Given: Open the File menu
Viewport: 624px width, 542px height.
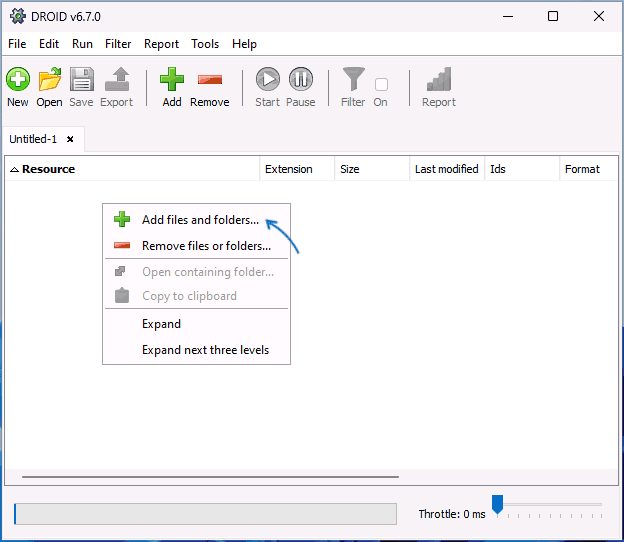Looking at the screenshot, I should pos(17,44).
